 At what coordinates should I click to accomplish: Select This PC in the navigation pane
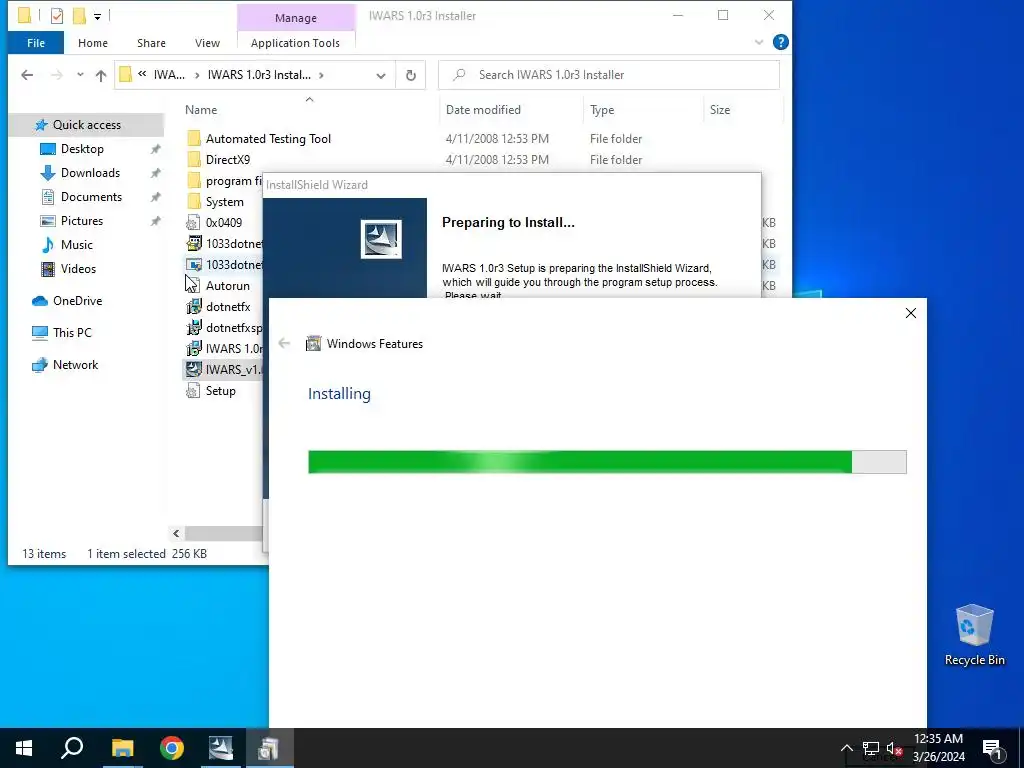tap(72, 332)
